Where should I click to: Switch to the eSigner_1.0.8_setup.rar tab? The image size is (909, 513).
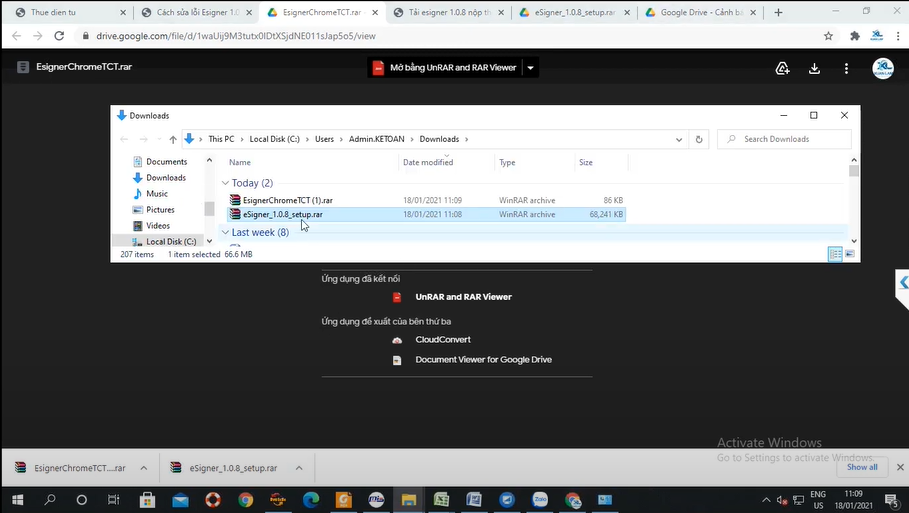click(x=575, y=12)
